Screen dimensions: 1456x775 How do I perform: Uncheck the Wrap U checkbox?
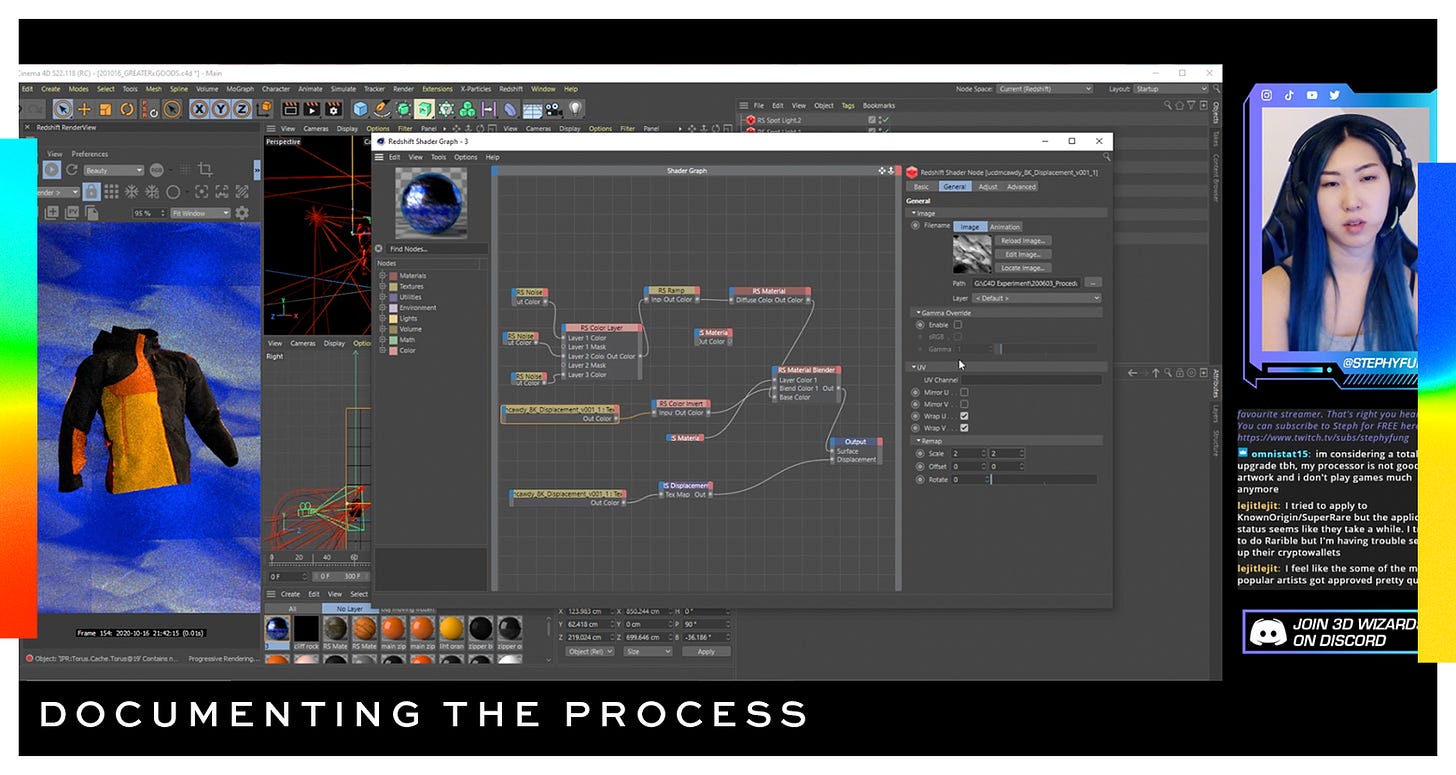(x=964, y=416)
